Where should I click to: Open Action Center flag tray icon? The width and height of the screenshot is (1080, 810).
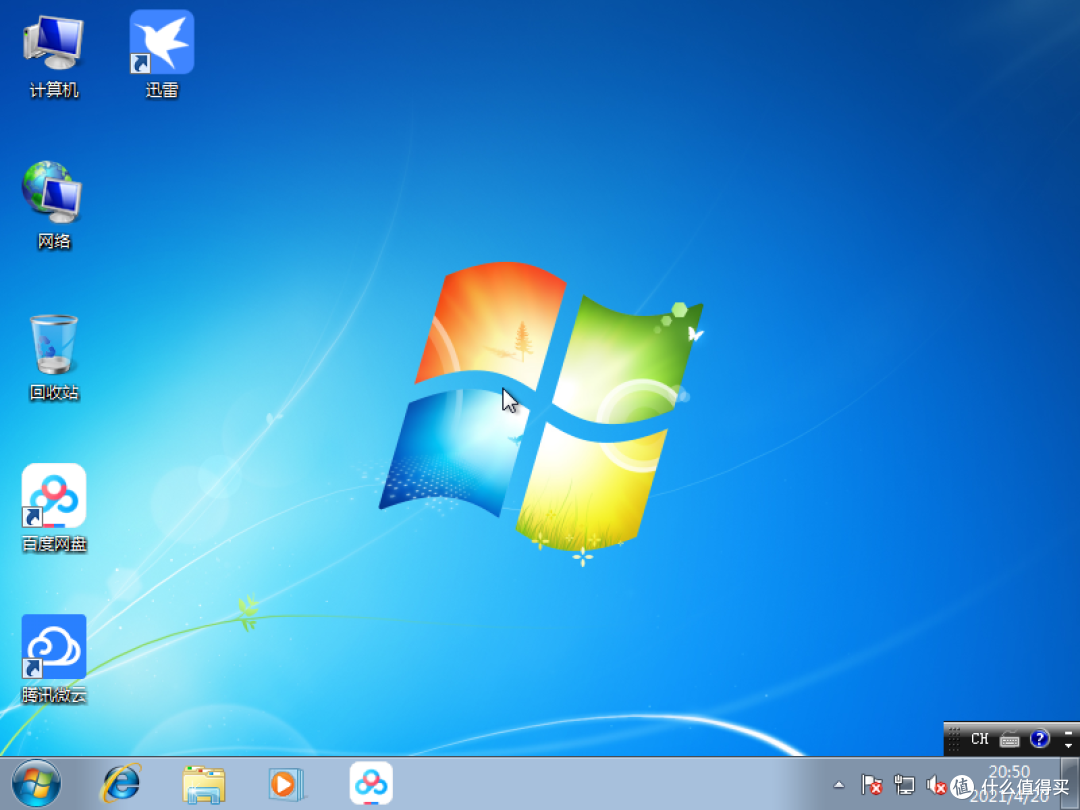tap(871, 785)
